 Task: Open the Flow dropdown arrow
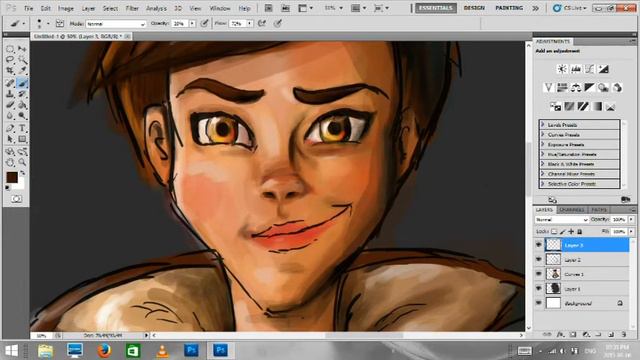pos(249,24)
